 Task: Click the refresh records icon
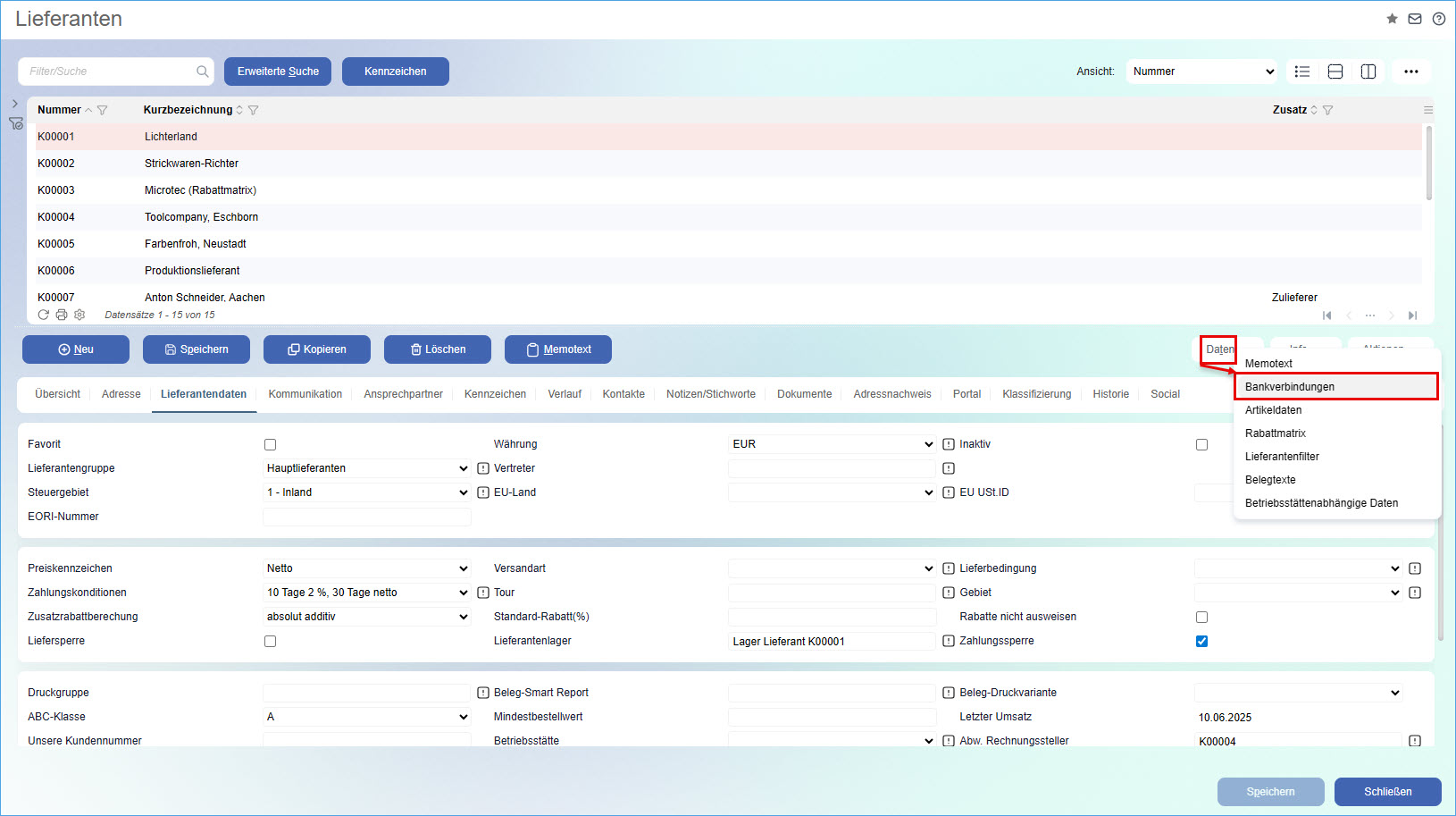(43, 315)
